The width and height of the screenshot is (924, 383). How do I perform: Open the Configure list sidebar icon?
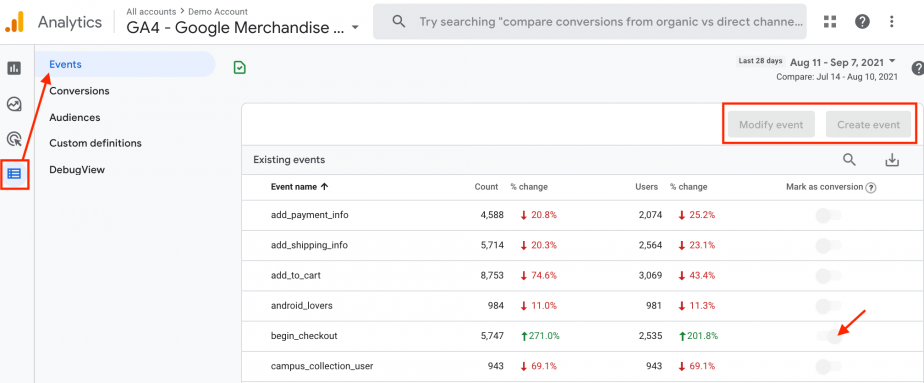coord(14,174)
